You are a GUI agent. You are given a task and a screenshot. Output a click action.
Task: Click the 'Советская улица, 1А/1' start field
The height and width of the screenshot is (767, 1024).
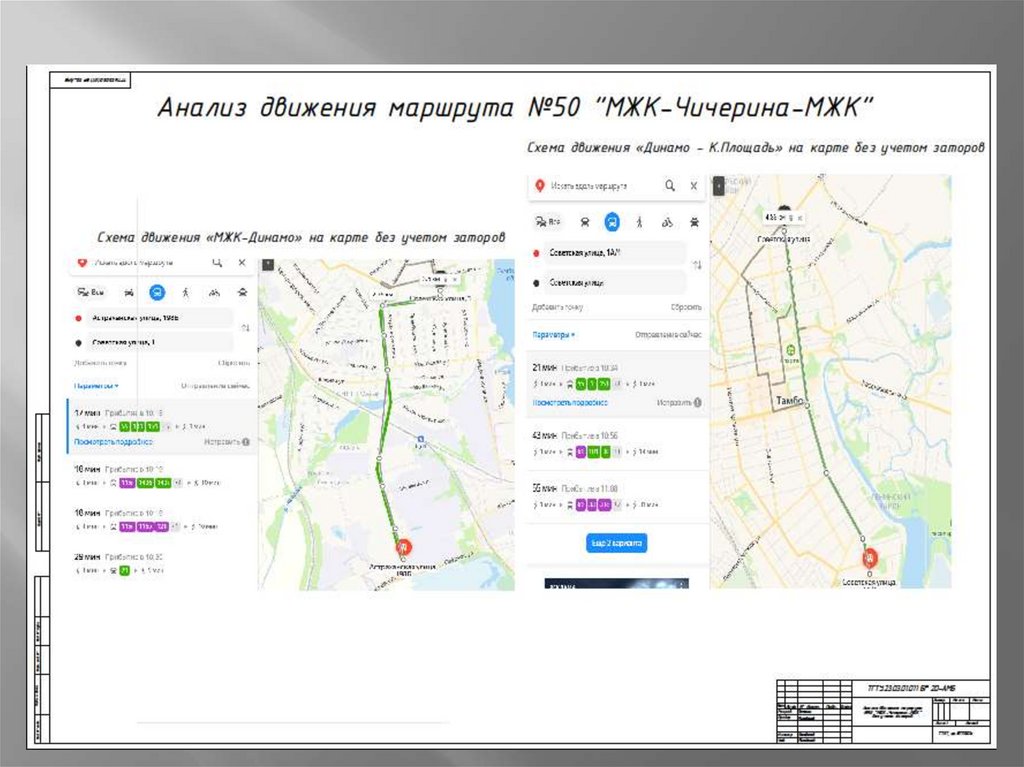point(614,253)
